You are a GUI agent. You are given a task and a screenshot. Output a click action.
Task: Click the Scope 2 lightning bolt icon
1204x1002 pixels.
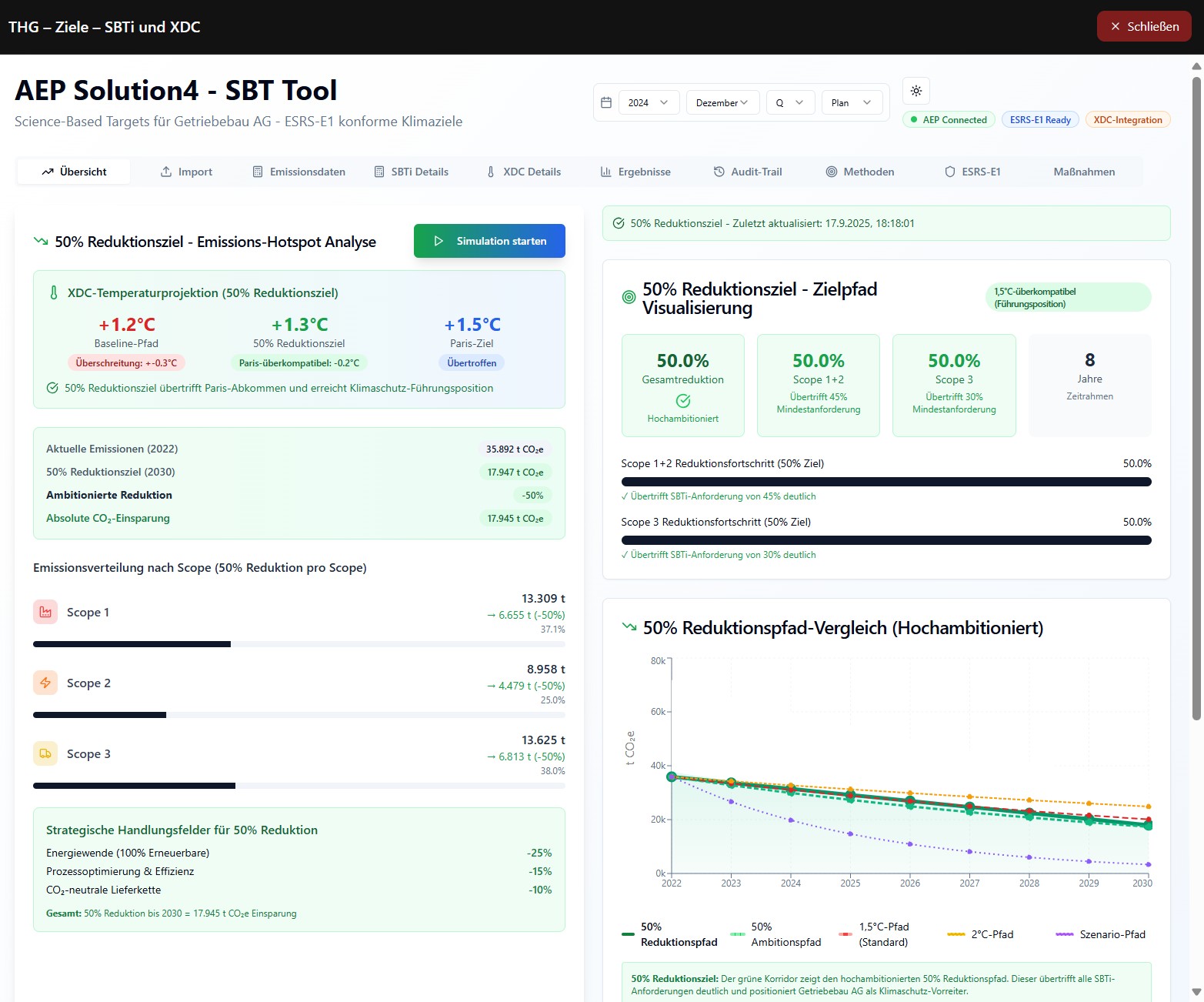pos(45,683)
